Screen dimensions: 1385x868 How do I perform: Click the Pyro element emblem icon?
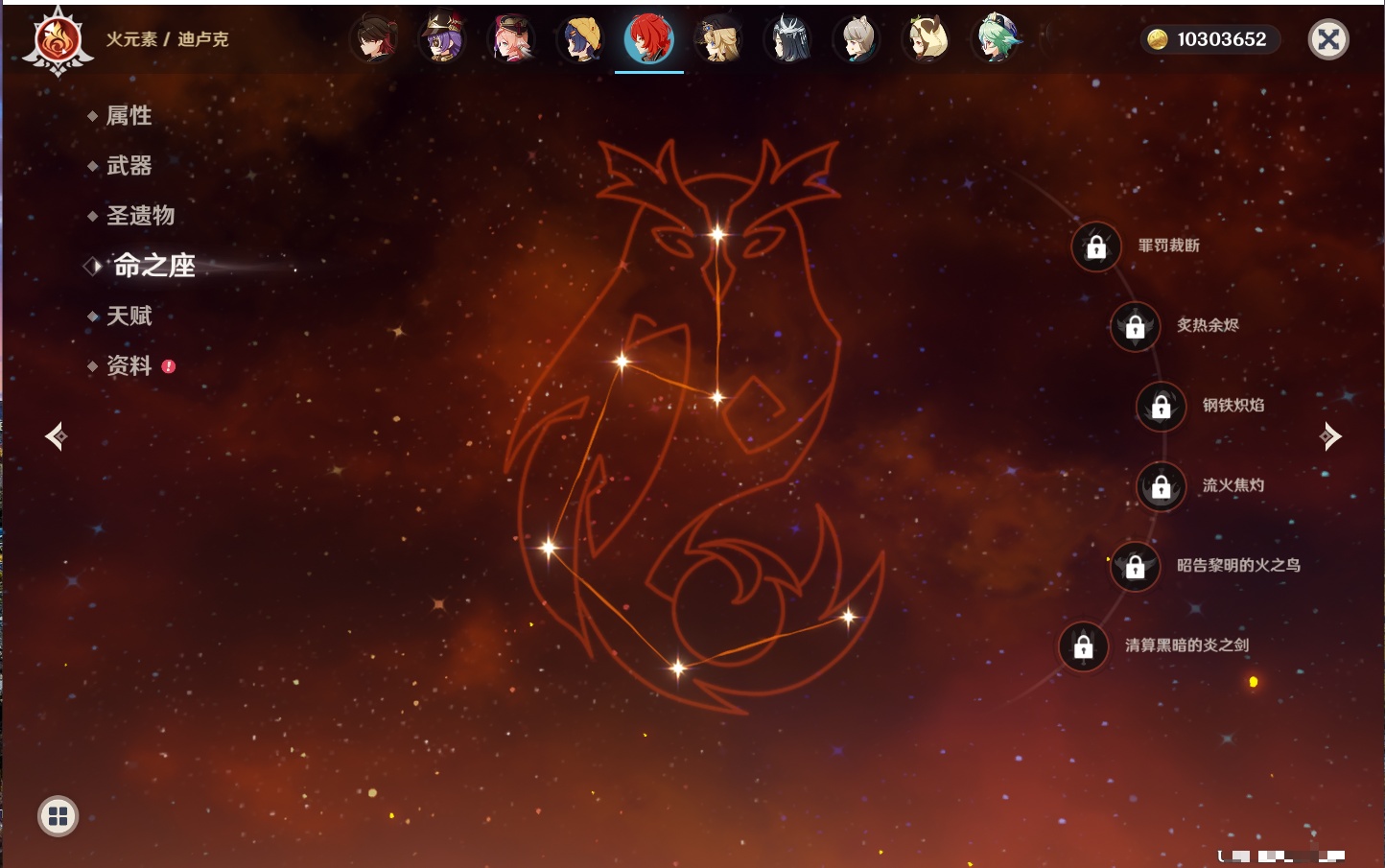point(58,40)
